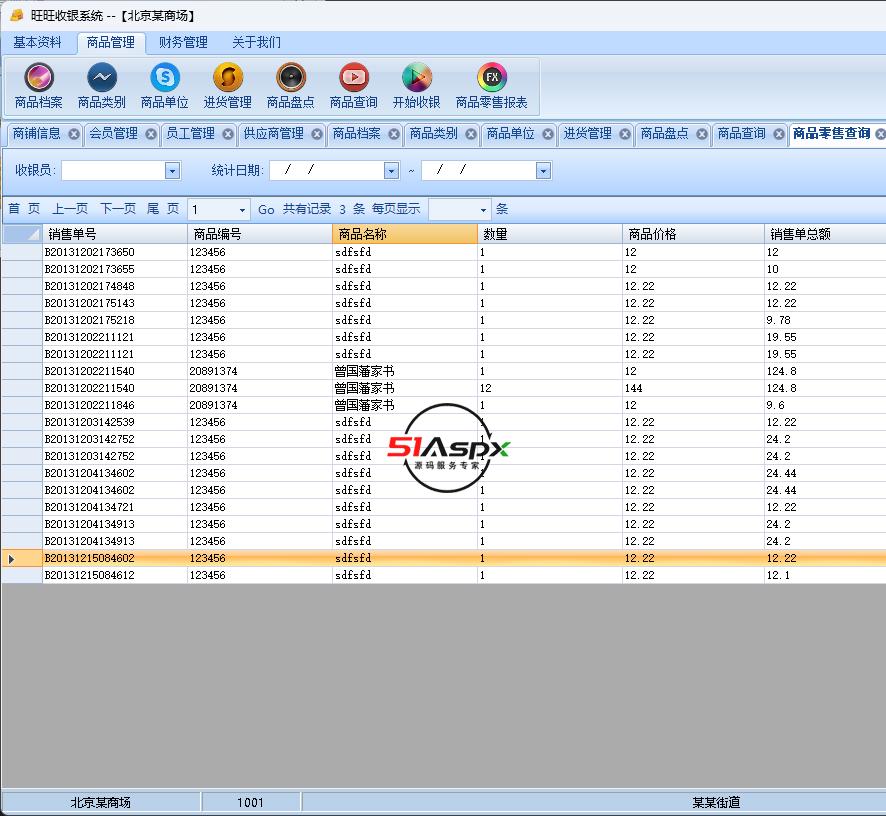Close the 商品盘点 document tab
The width and height of the screenshot is (886, 816).
click(702, 134)
